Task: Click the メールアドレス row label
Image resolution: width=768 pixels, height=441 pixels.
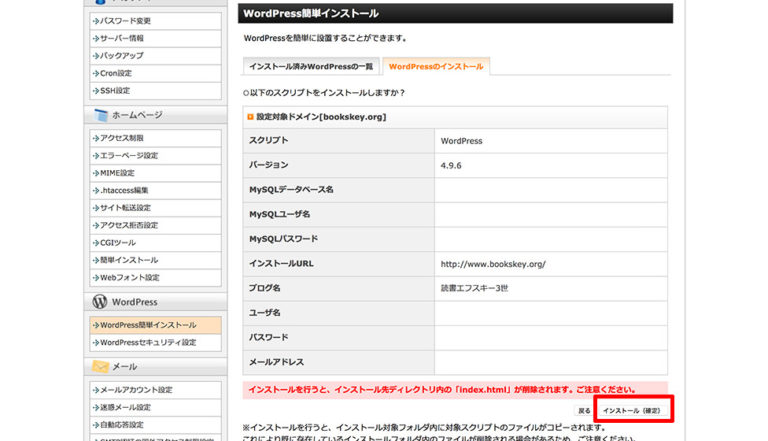Action: (x=276, y=362)
